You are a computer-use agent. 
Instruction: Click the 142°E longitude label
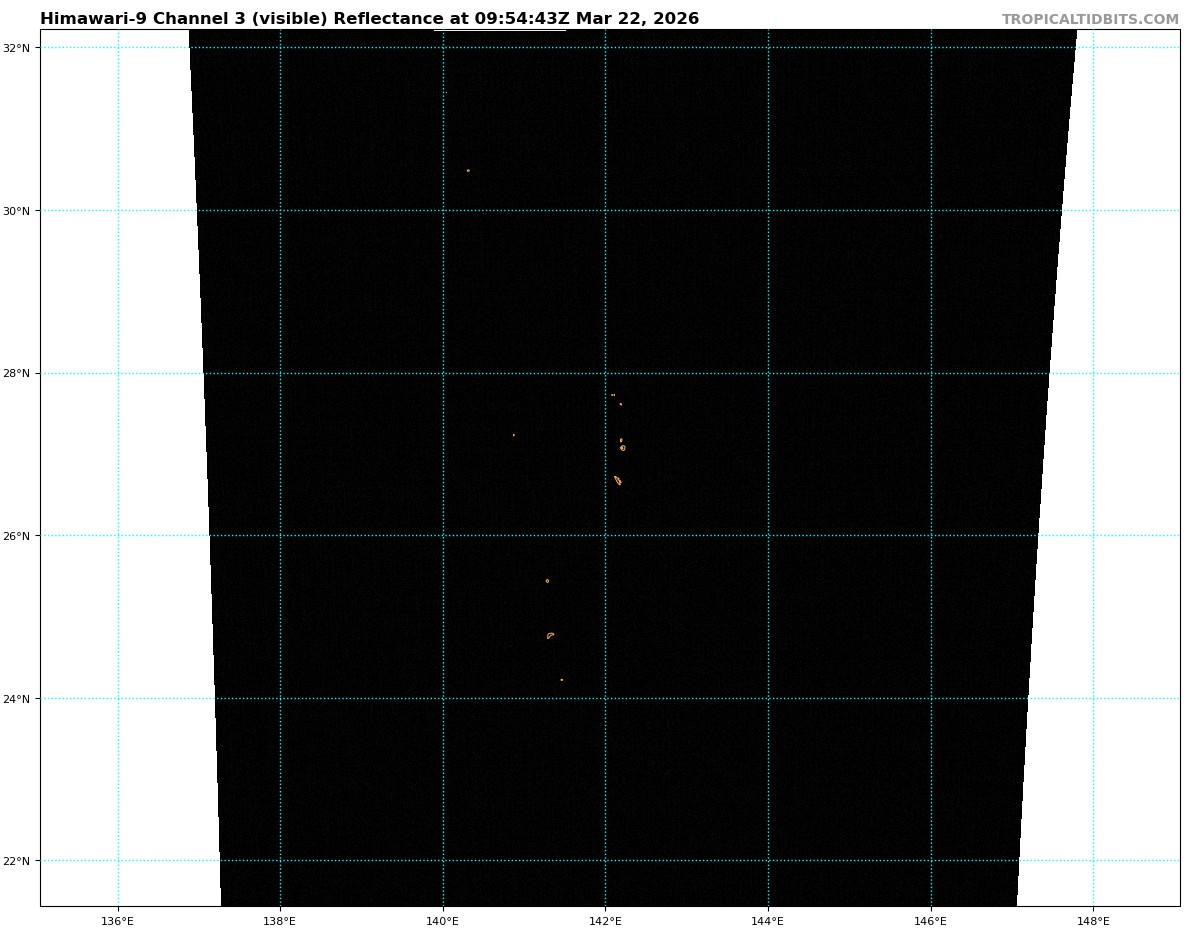[605, 920]
